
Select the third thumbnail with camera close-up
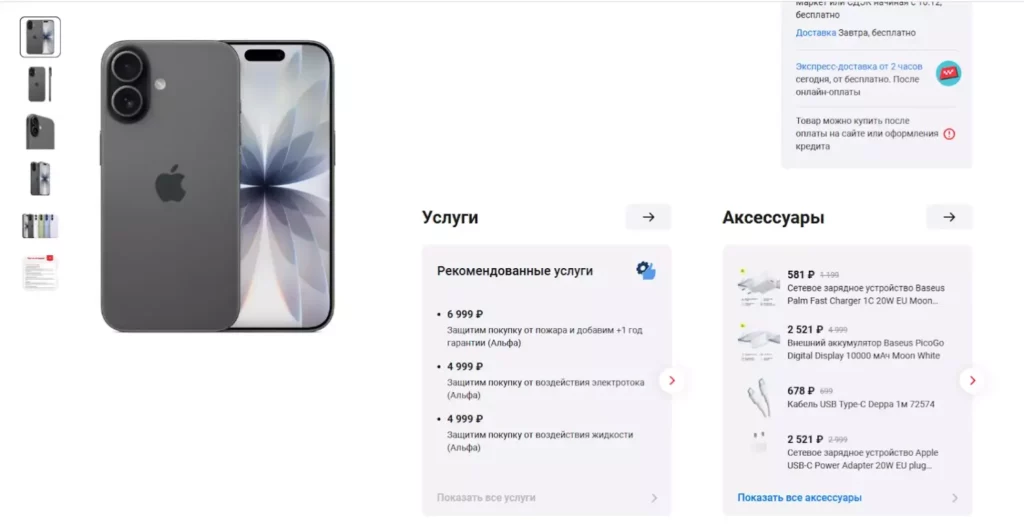pyautogui.click(x=40, y=131)
